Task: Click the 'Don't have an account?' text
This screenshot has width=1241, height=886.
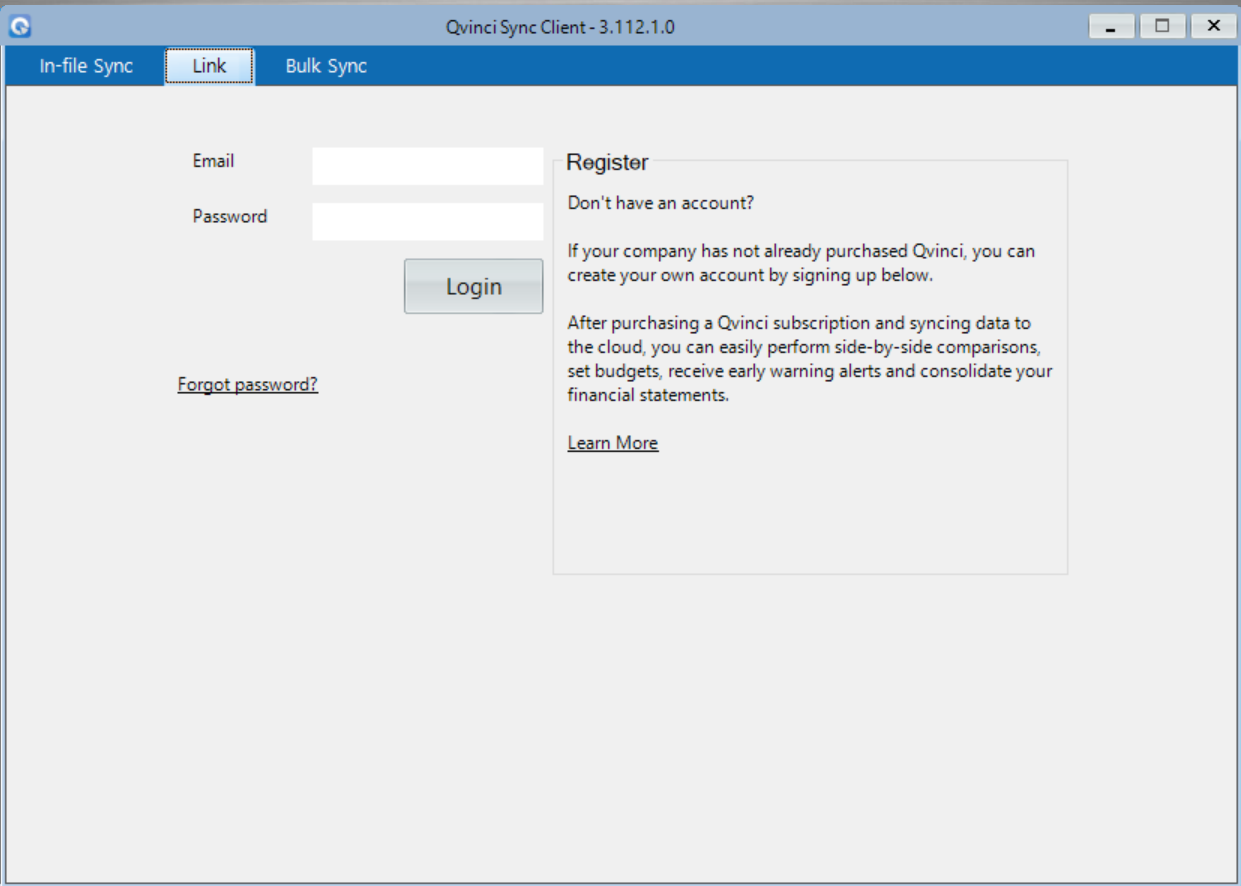Action: (660, 203)
